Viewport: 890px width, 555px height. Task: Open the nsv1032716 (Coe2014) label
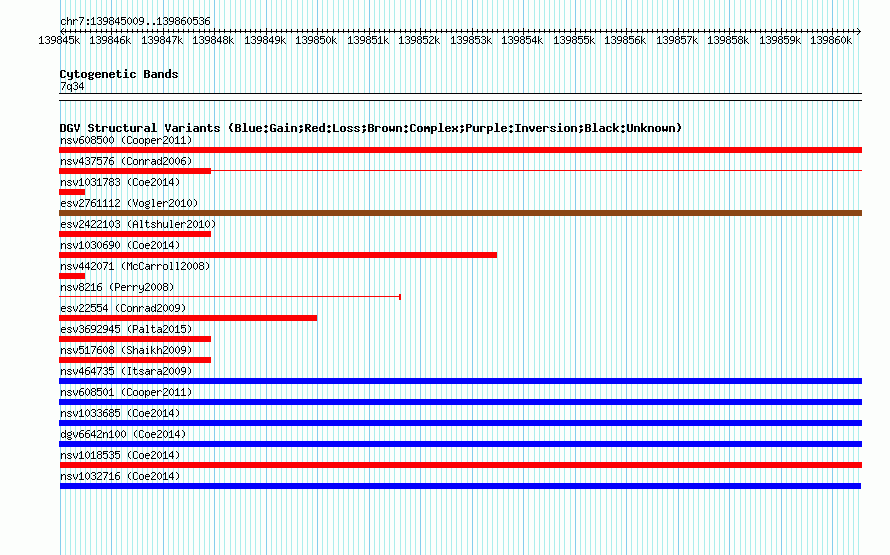pyautogui.click(x=120, y=476)
